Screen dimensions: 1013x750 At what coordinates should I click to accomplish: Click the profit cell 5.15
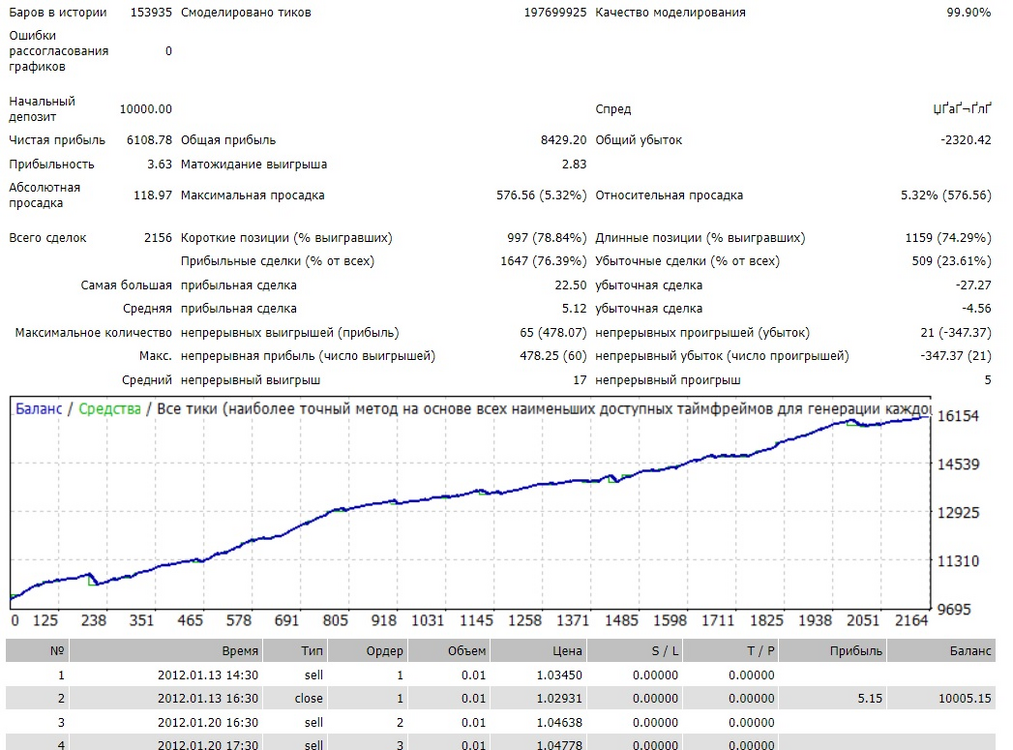(x=870, y=698)
